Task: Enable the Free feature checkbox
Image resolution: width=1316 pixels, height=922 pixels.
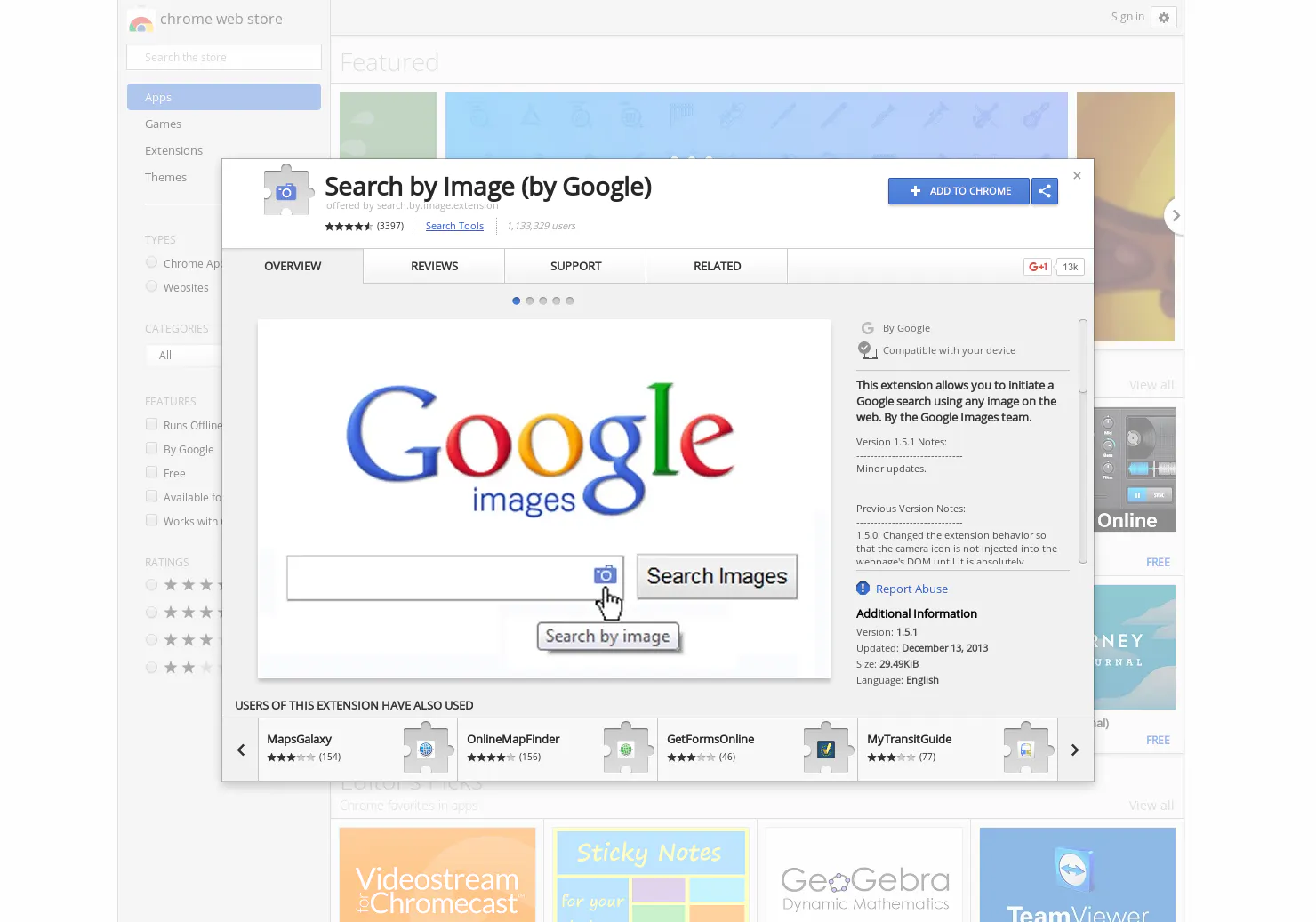Action: point(151,472)
